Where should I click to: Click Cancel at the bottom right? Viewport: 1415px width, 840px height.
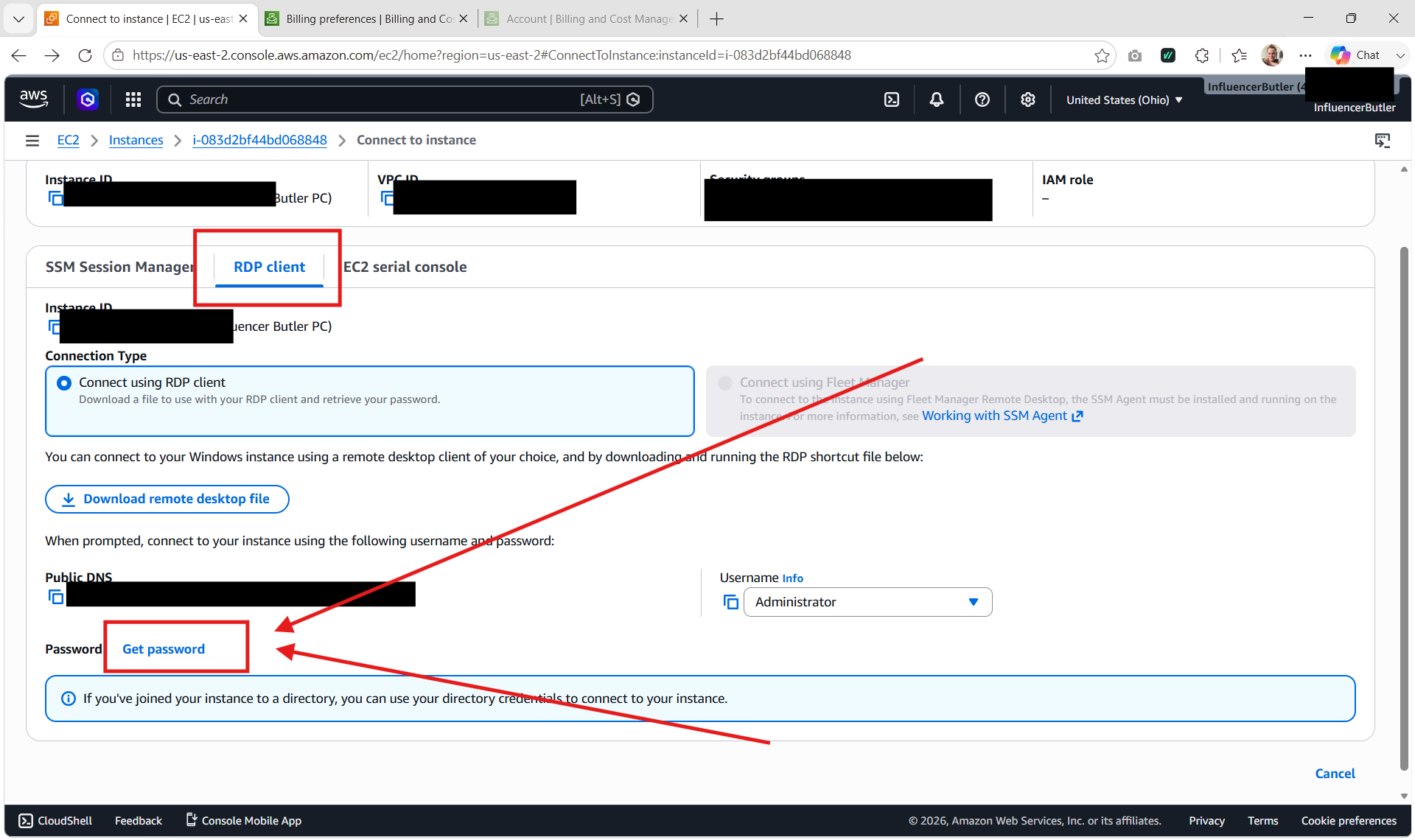pyautogui.click(x=1335, y=774)
